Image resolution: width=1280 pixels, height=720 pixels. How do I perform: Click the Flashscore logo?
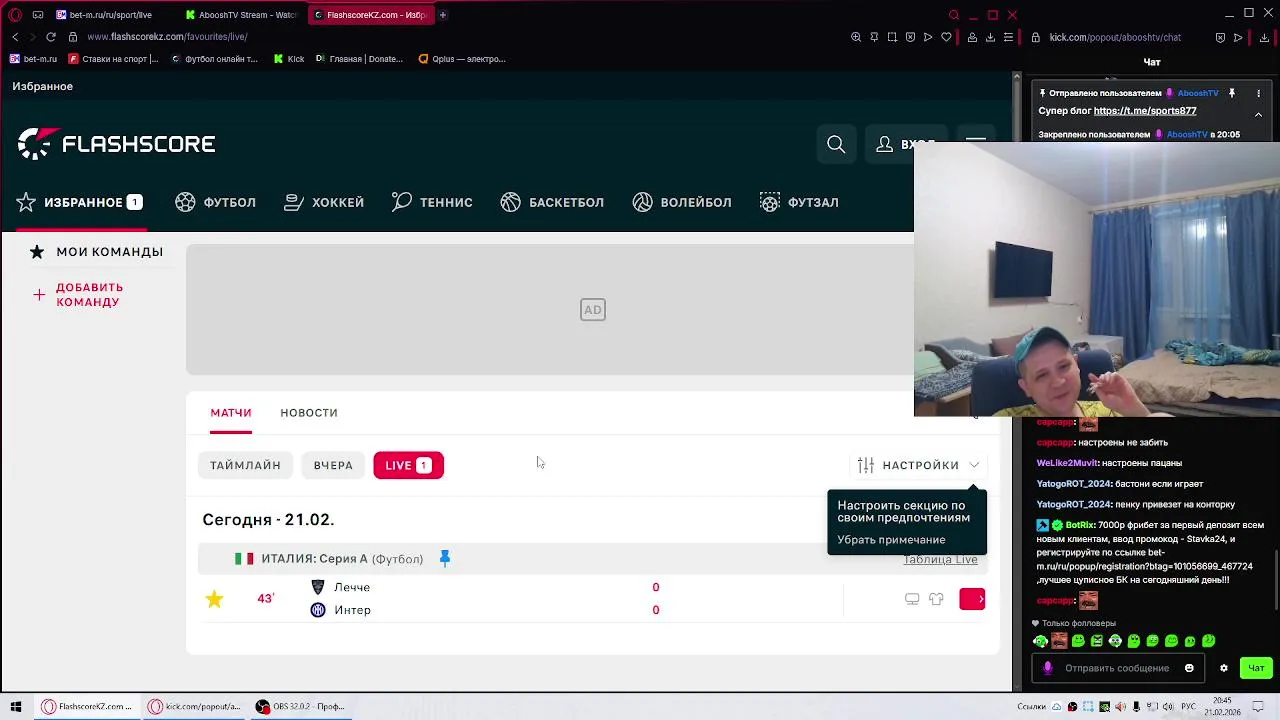pos(116,144)
